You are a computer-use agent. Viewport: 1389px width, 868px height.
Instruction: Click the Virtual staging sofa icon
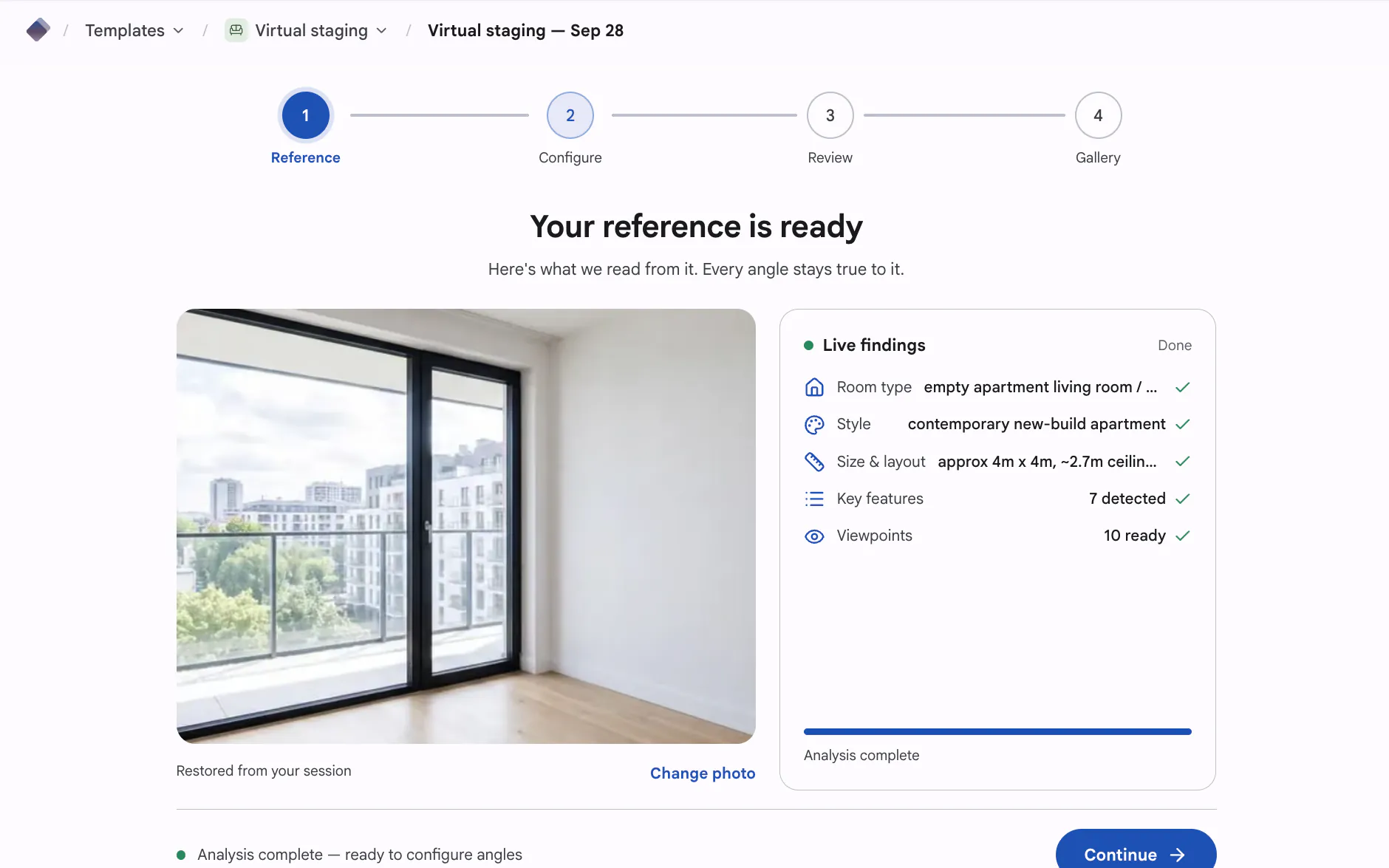(236, 30)
